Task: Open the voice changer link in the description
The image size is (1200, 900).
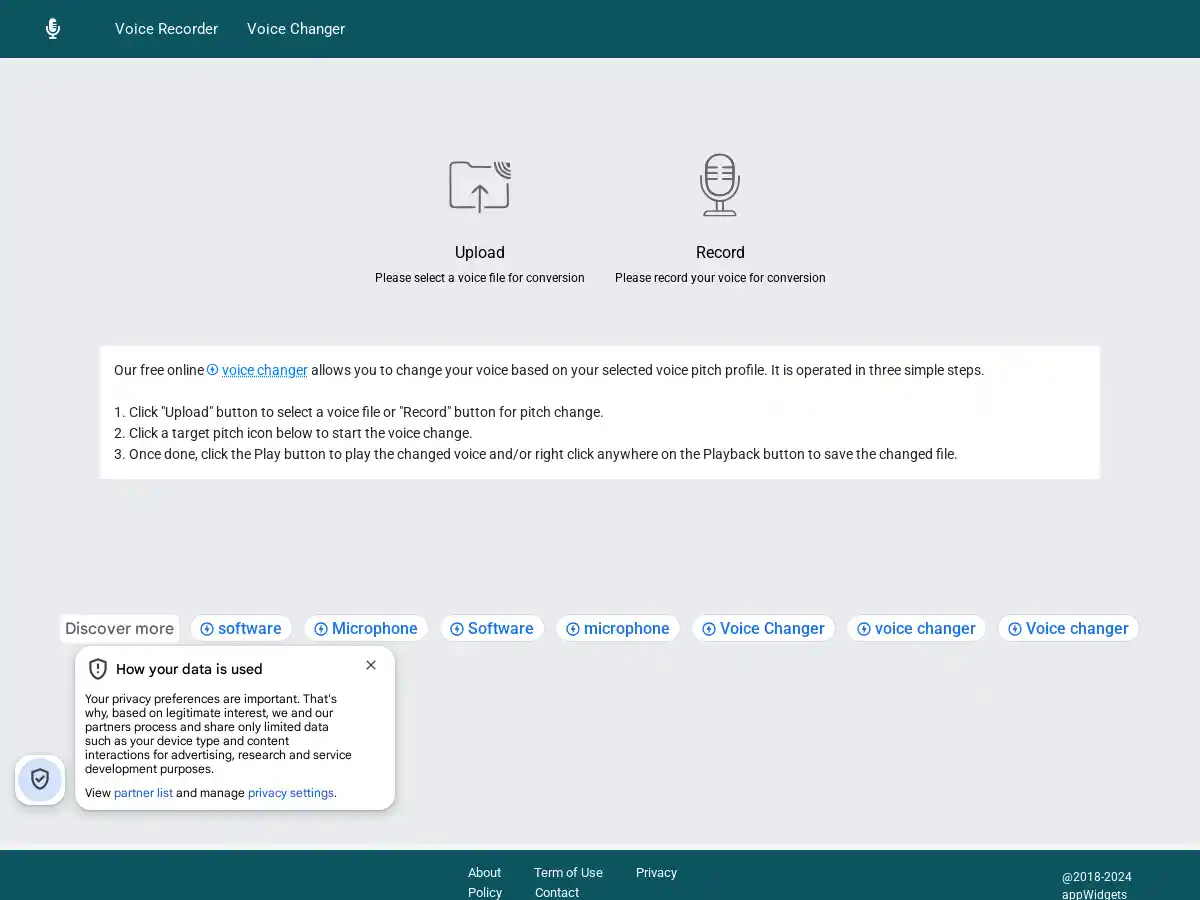Action: pyautogui.click(x=264, y=370)
